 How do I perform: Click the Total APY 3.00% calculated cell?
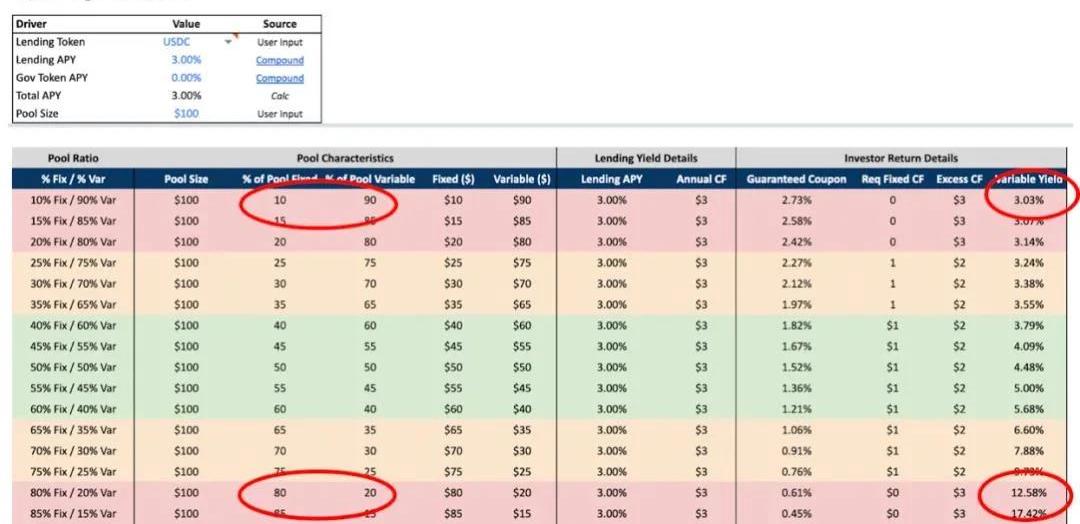click(186, 96)
